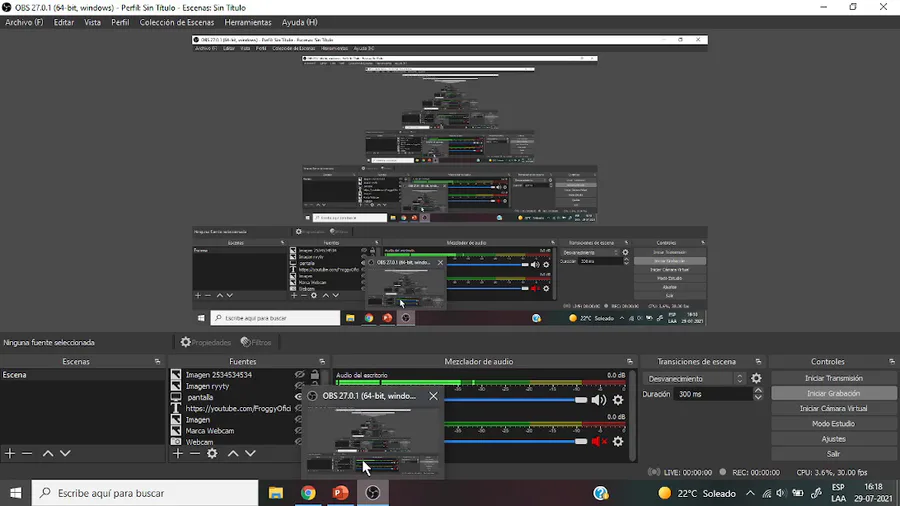
Task: Move scene down in Escenas panel
Action: coord(65,453)
